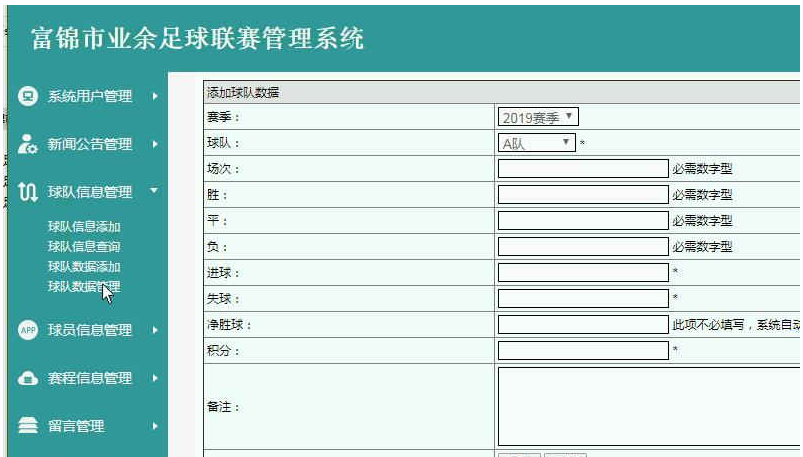Viewport: 803px width, 457px height.
Task: Open 球员信息管理 menu
Action: 90,330
